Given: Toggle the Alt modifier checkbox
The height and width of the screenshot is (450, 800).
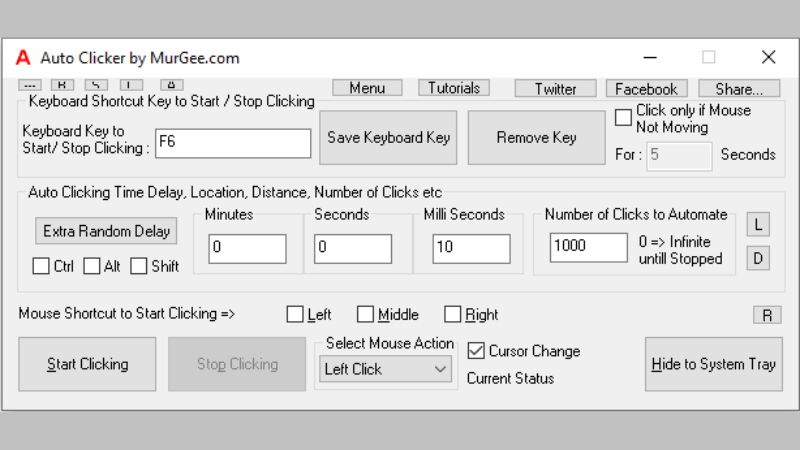Looking at the screenshot, I should 92,266.
